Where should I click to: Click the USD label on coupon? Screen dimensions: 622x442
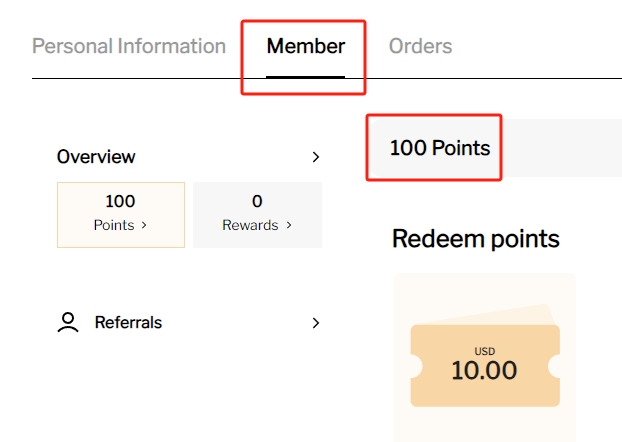(484, 351)
